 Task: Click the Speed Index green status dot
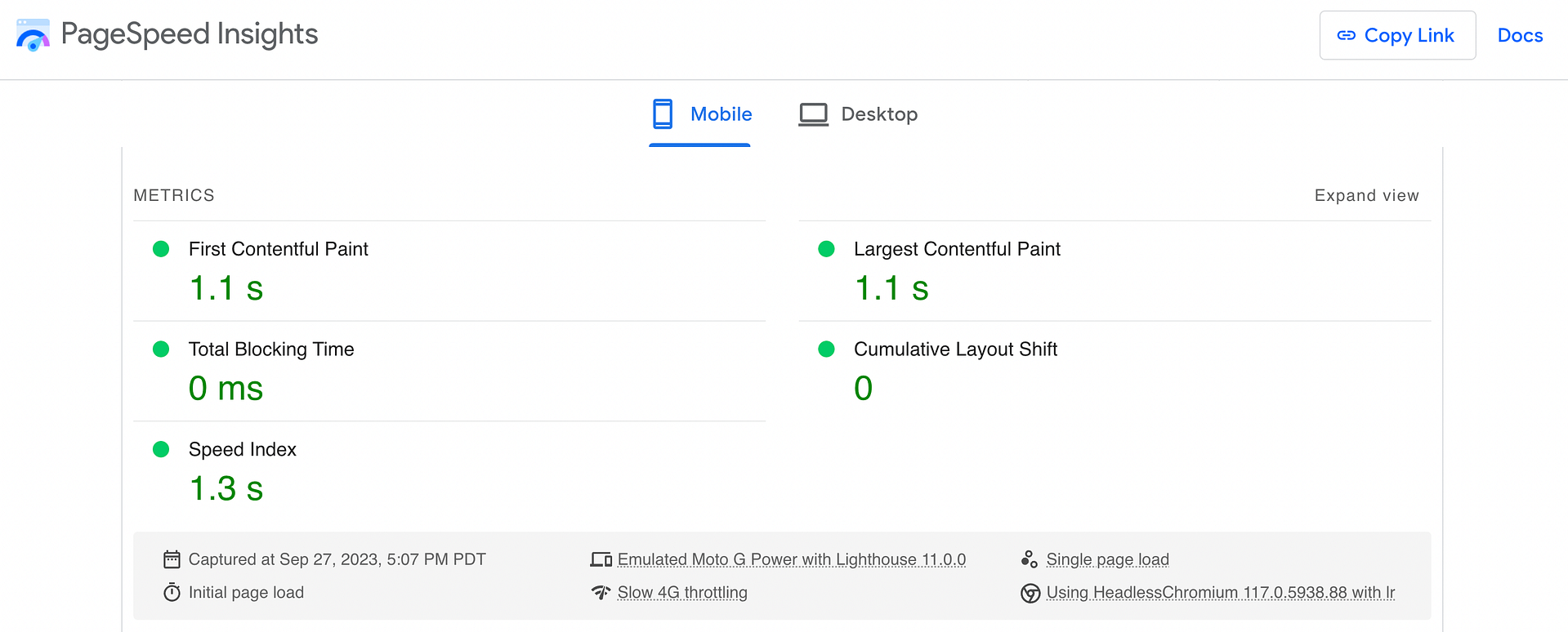161,449
